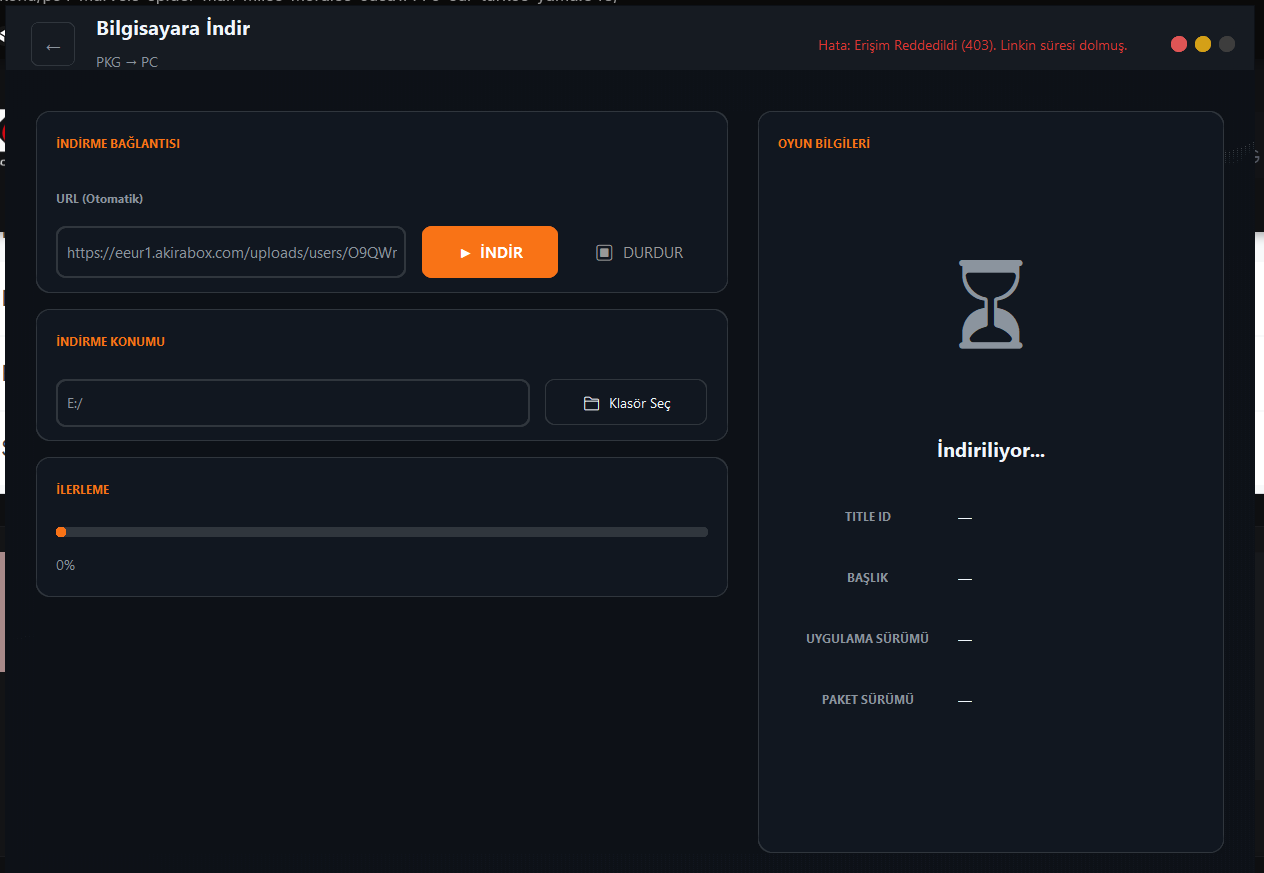Click the stop square icon beside DURDUR

coord(604,253)
